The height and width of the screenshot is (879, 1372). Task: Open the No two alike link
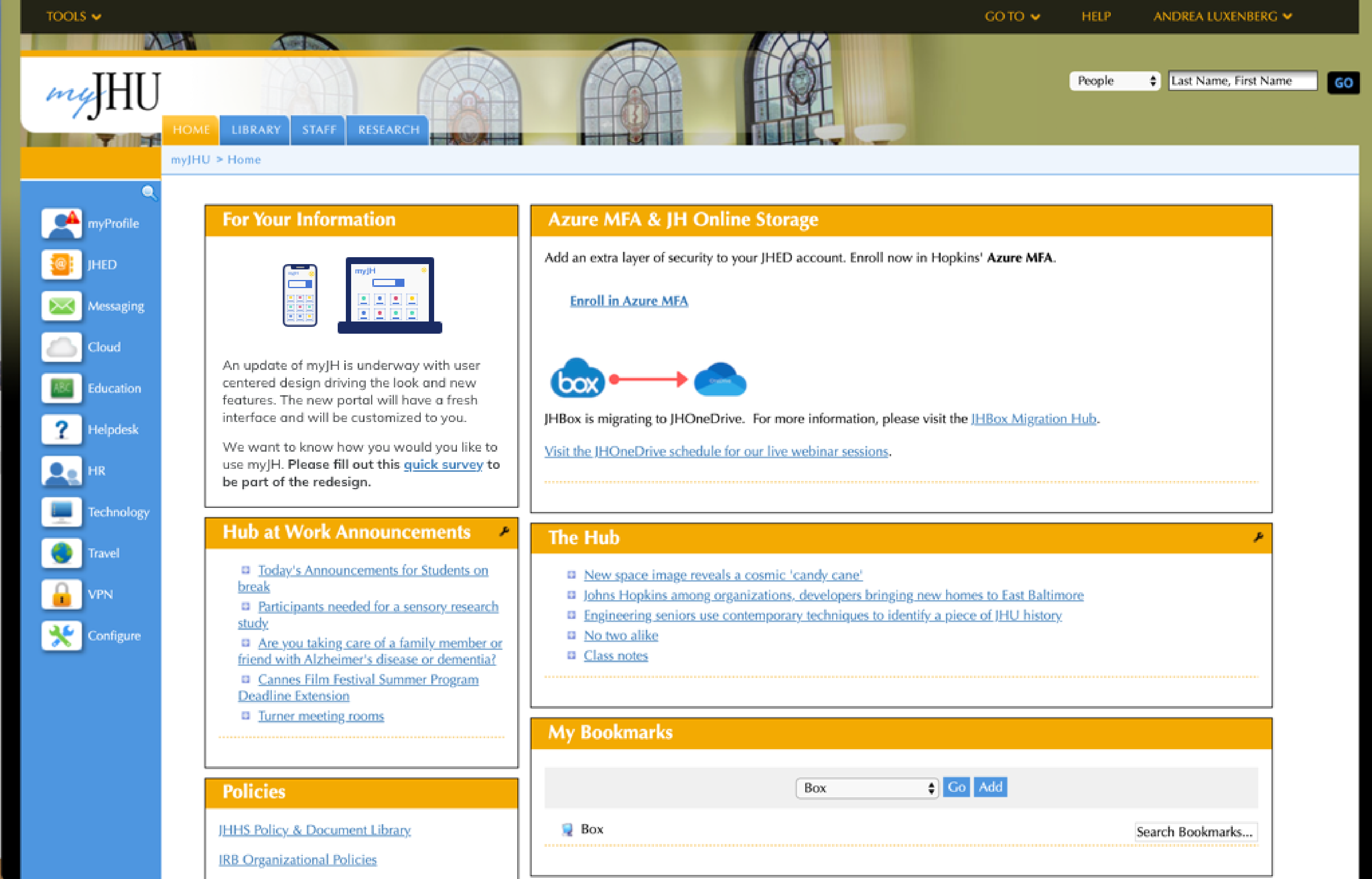coord(620,635)
